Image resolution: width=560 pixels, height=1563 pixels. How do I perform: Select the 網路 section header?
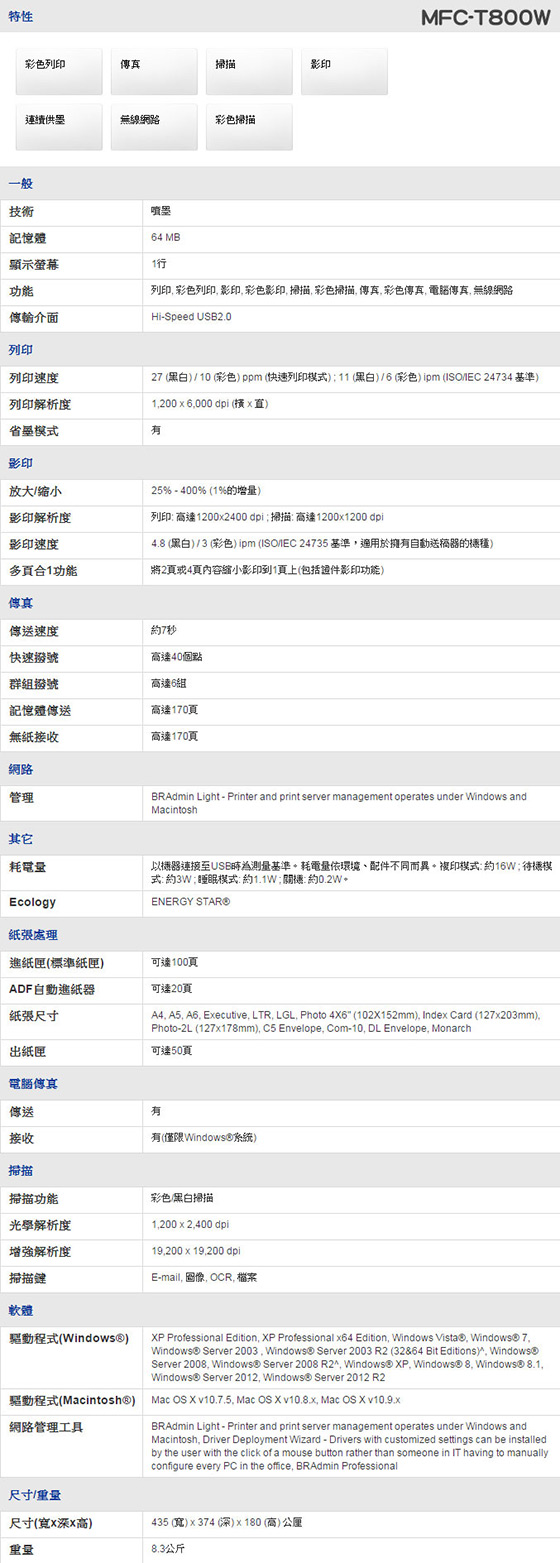[20, 769]
